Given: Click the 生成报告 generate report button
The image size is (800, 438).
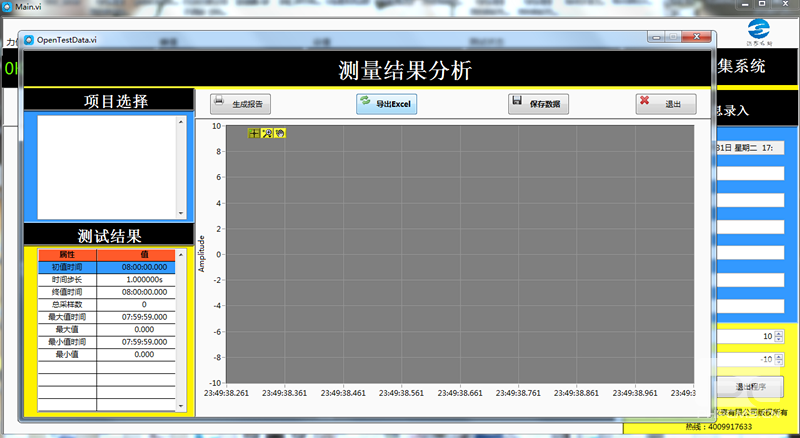Looking at the screenshot, I should coord(241,104).
